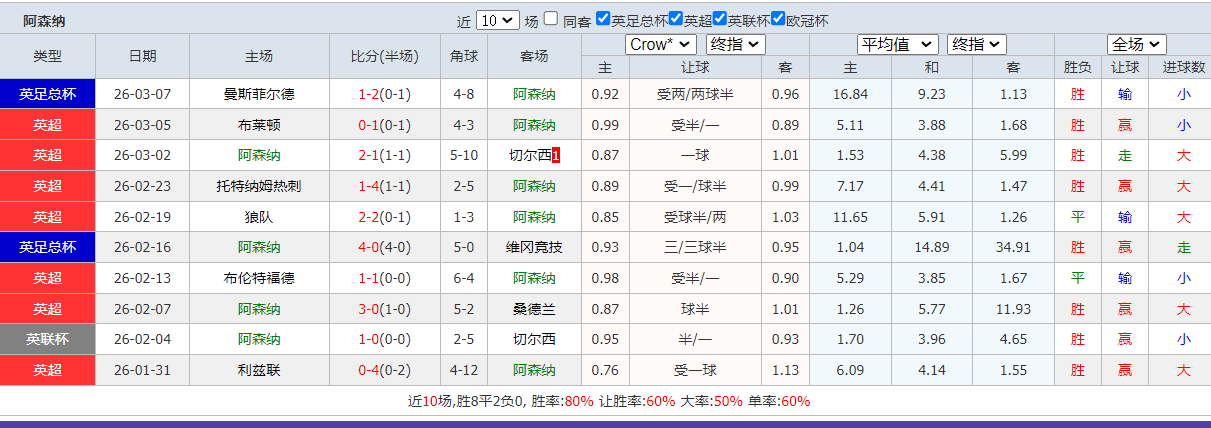Click the home odds value 7.17
Image resolution: width=1211 pixels, height=428 pixels.
tap(849, 186)
